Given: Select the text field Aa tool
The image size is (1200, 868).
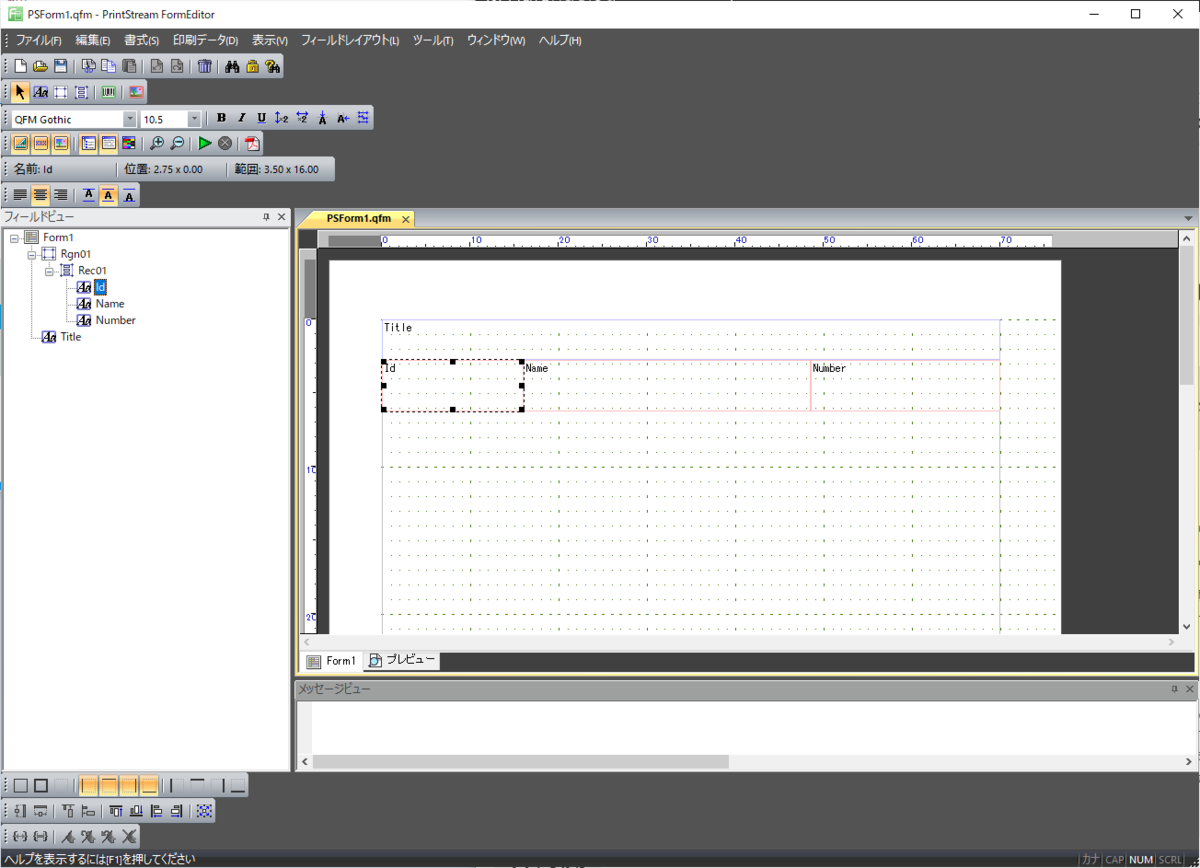Looking at the screenshot, I should [40, 92].
